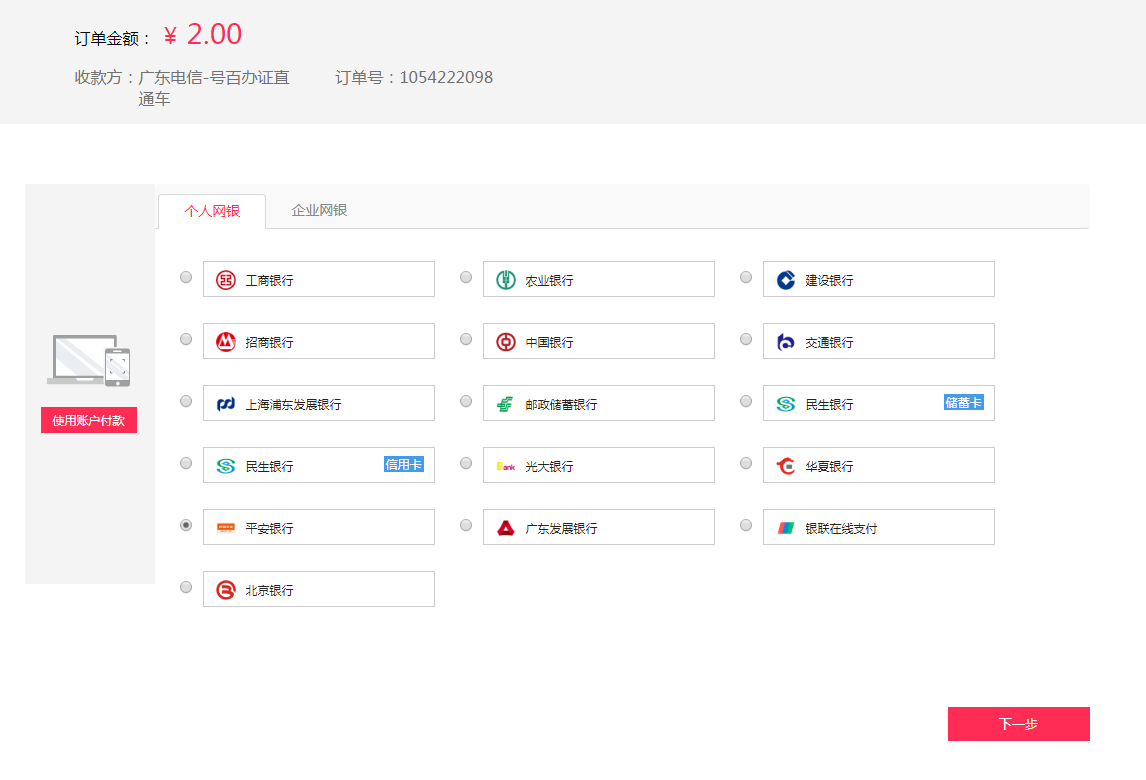Click the 招商银行 text label
Viewport: 1146px width, 780px height.
tap(270, 343)
